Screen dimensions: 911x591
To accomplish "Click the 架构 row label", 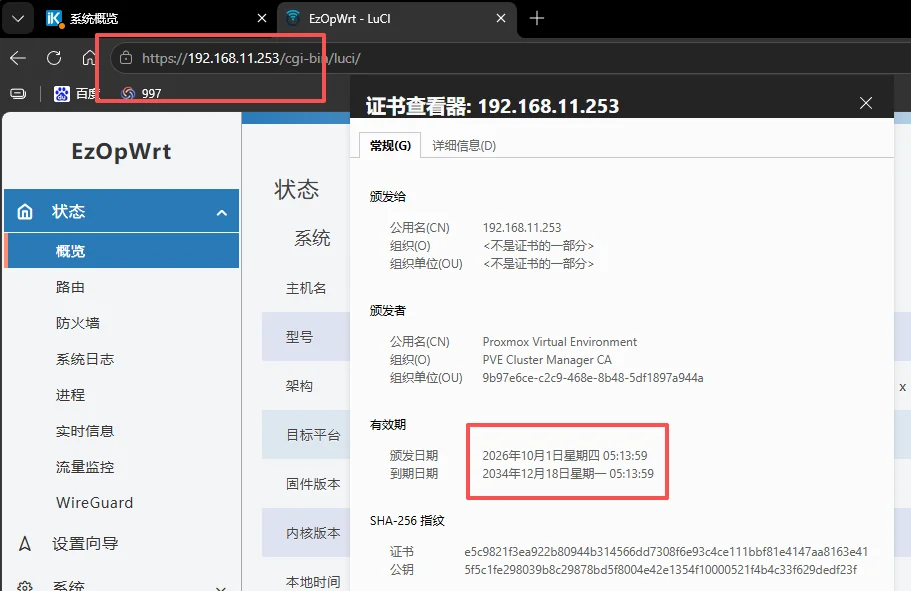I will 299,386.
